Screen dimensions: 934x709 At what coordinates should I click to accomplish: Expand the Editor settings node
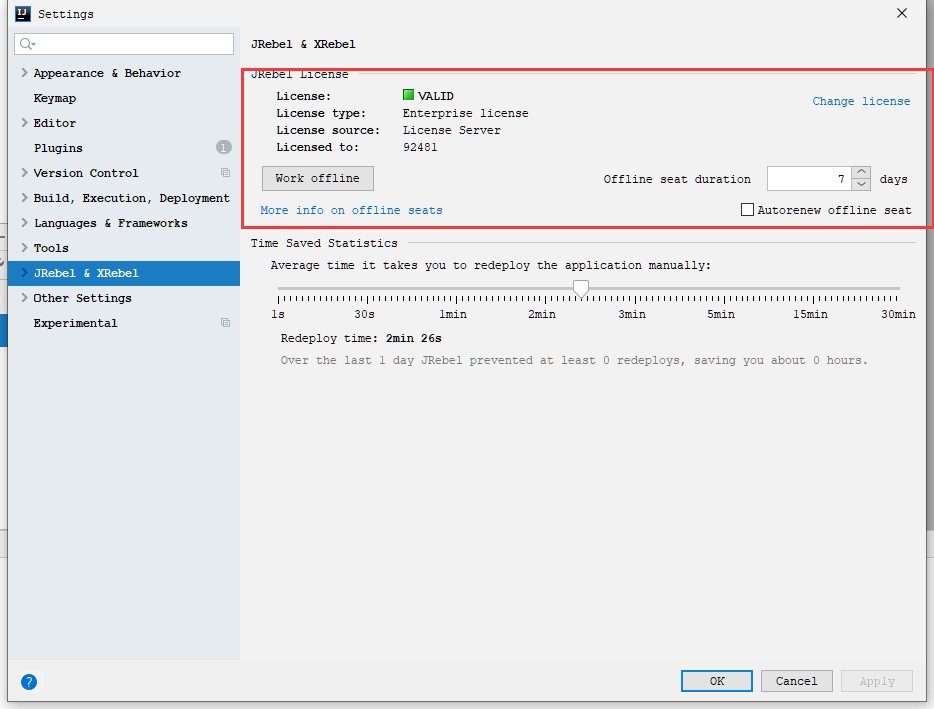point(24,123)
